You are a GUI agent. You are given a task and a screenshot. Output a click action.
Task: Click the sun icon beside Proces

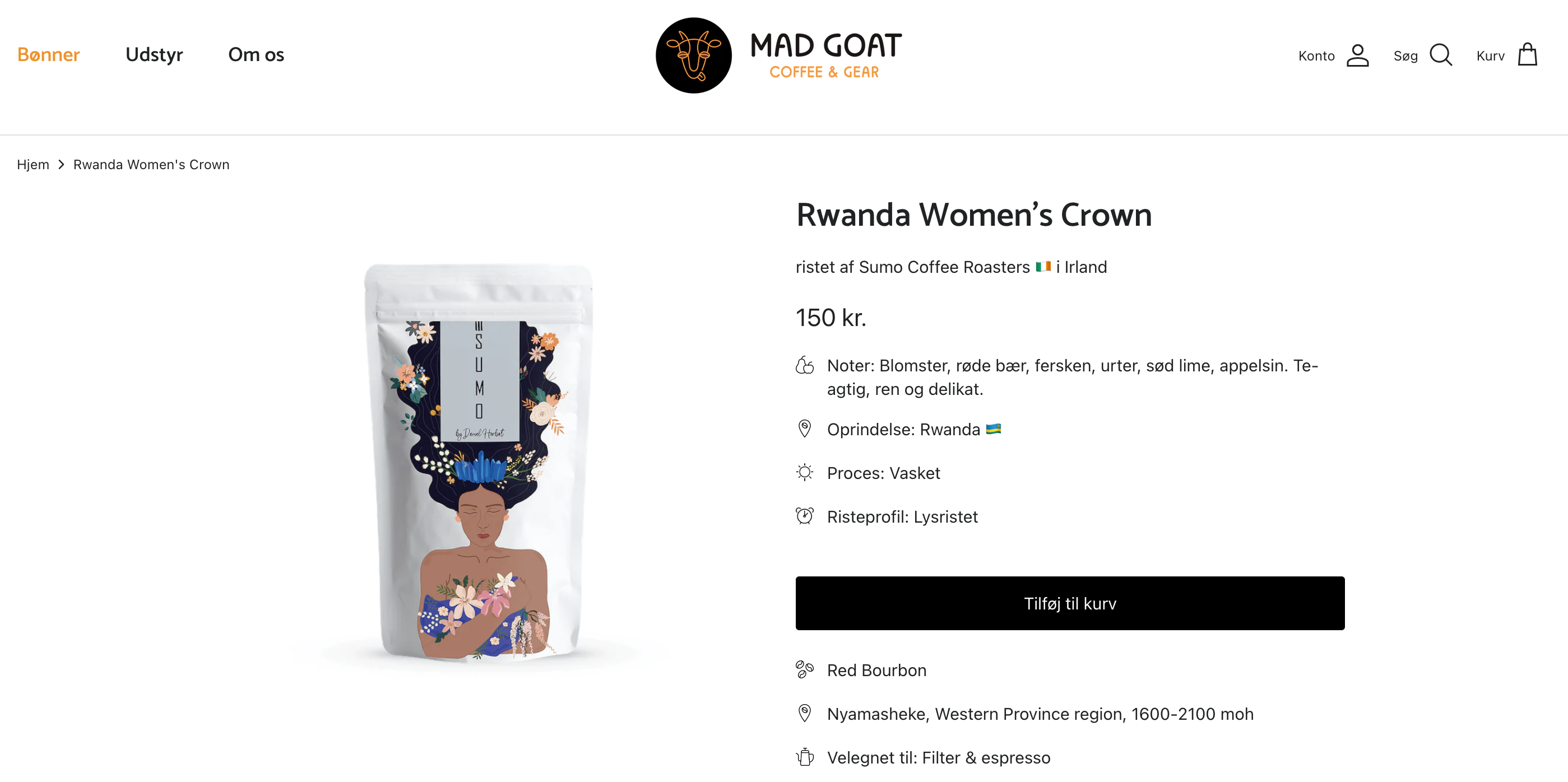[804, 473]
